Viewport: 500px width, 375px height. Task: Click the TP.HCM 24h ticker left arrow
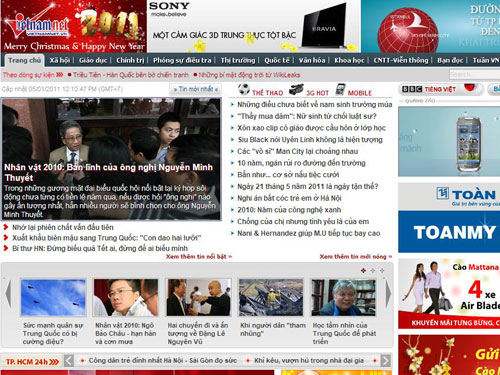click(x=69, y=360)
